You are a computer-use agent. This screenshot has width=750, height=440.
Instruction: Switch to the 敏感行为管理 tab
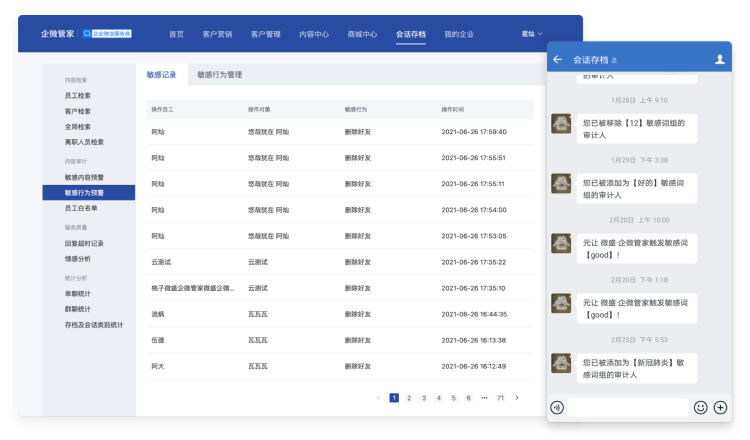point(219,75)
